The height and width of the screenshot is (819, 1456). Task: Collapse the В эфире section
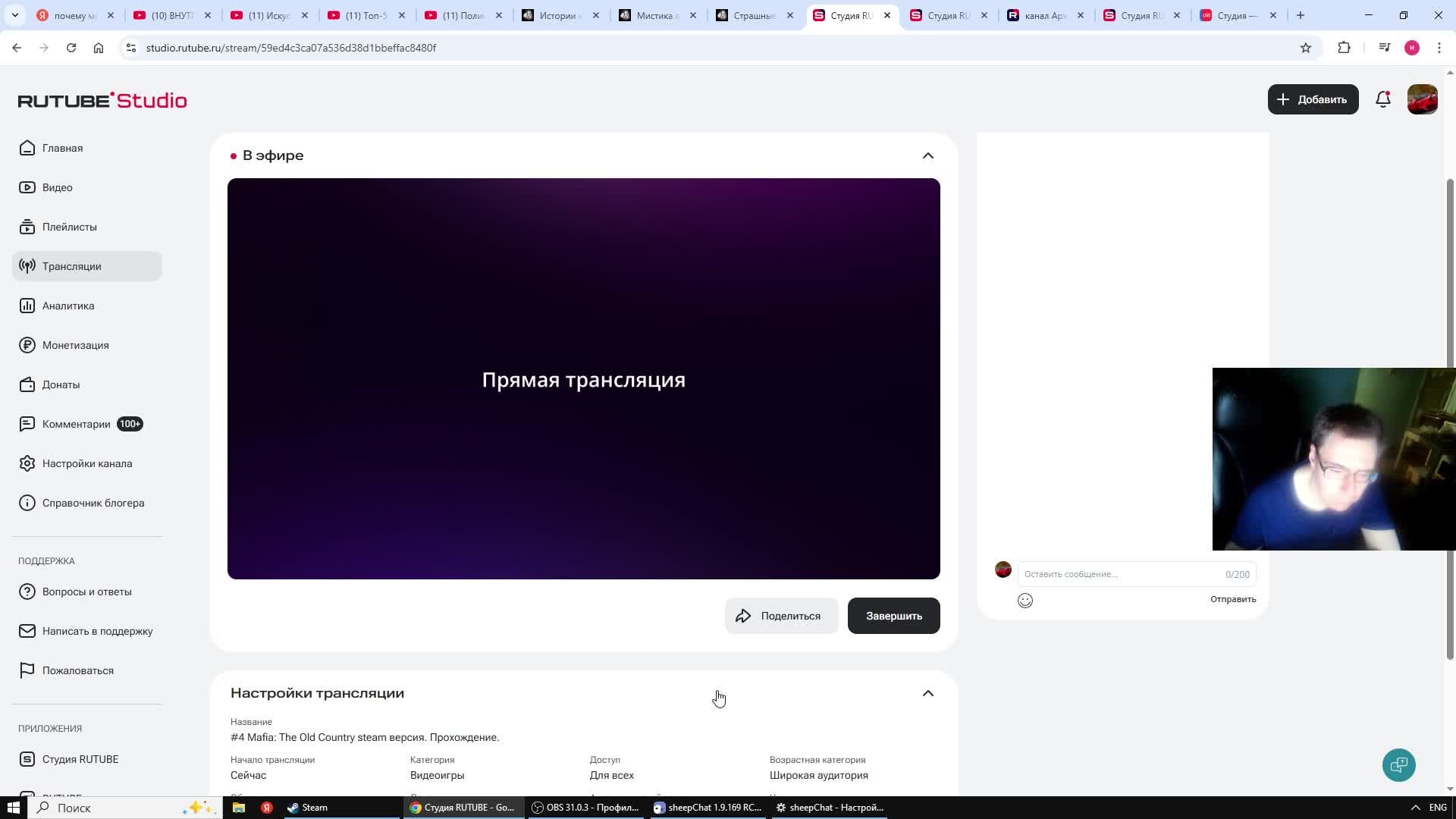tap(927, 155)
